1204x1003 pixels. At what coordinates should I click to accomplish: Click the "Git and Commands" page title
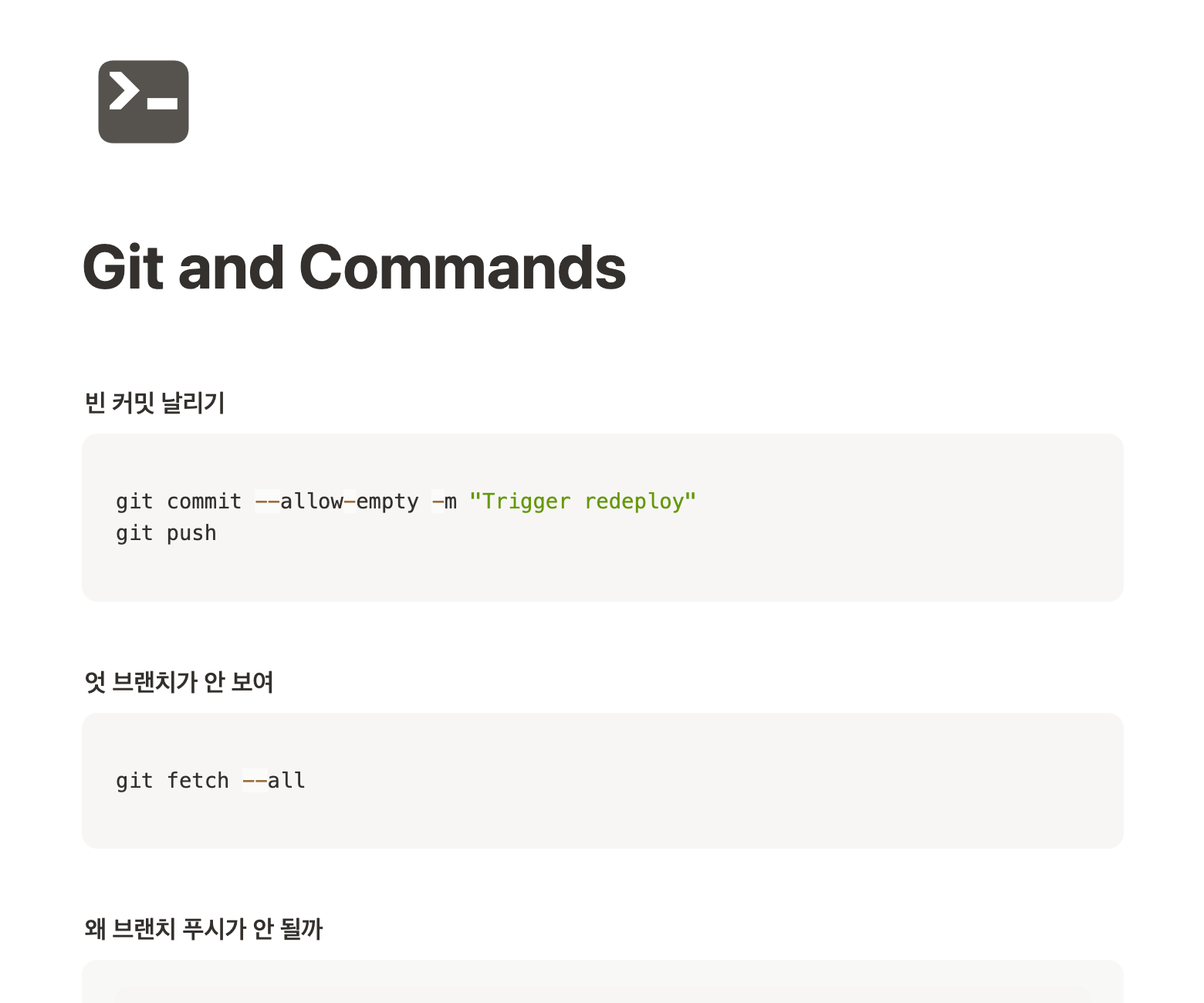pyautogui.click(x=354, y=268)
